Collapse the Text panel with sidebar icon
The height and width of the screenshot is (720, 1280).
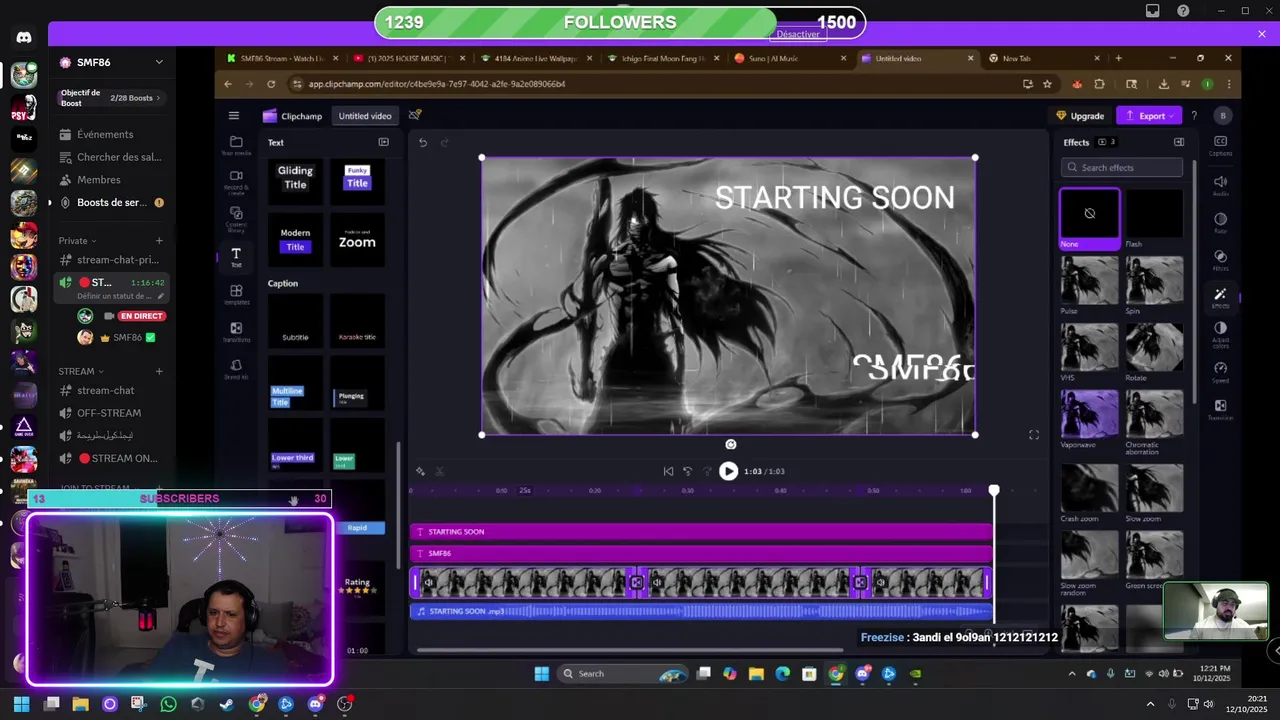coord(383,142)
